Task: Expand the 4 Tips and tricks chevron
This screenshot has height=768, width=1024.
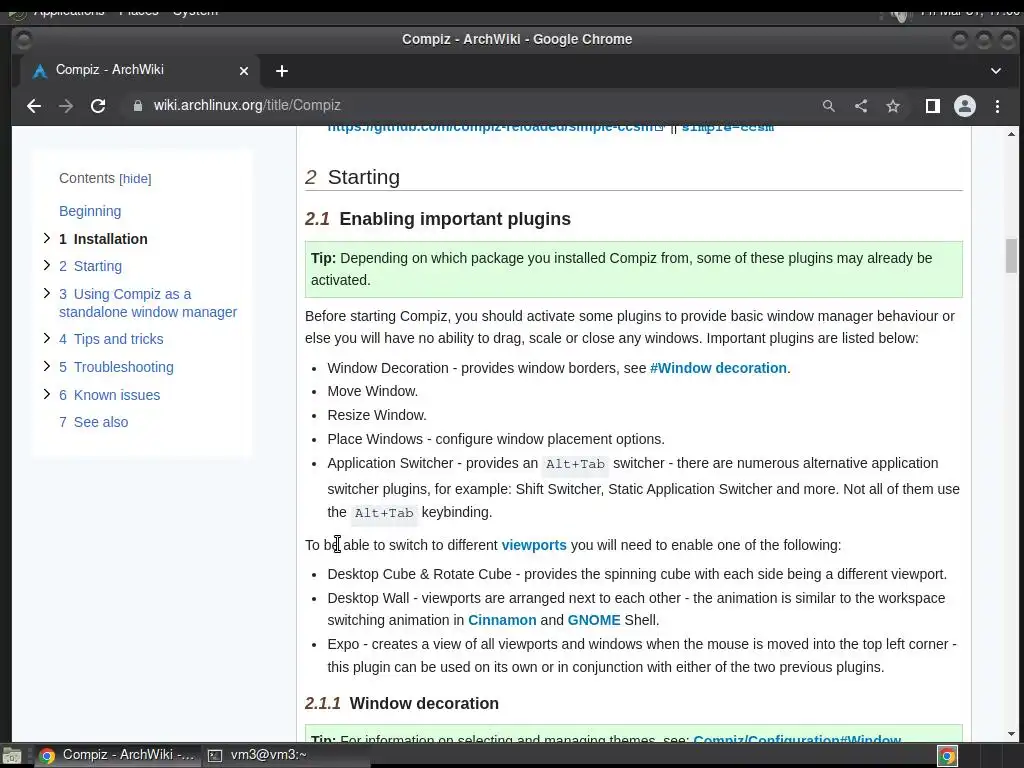Action: [x=46, y=338]
